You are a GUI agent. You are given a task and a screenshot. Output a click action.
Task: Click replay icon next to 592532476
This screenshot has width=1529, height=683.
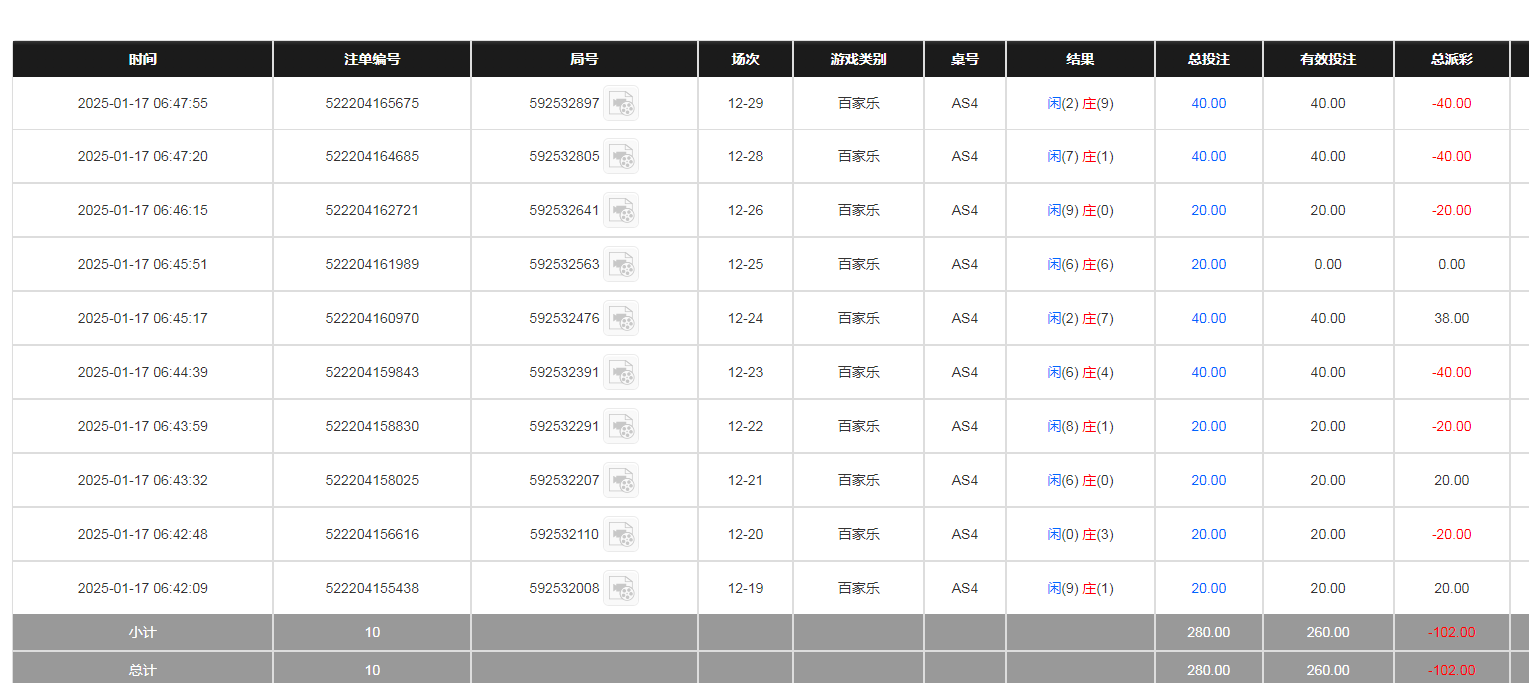(x=621, y=319)
